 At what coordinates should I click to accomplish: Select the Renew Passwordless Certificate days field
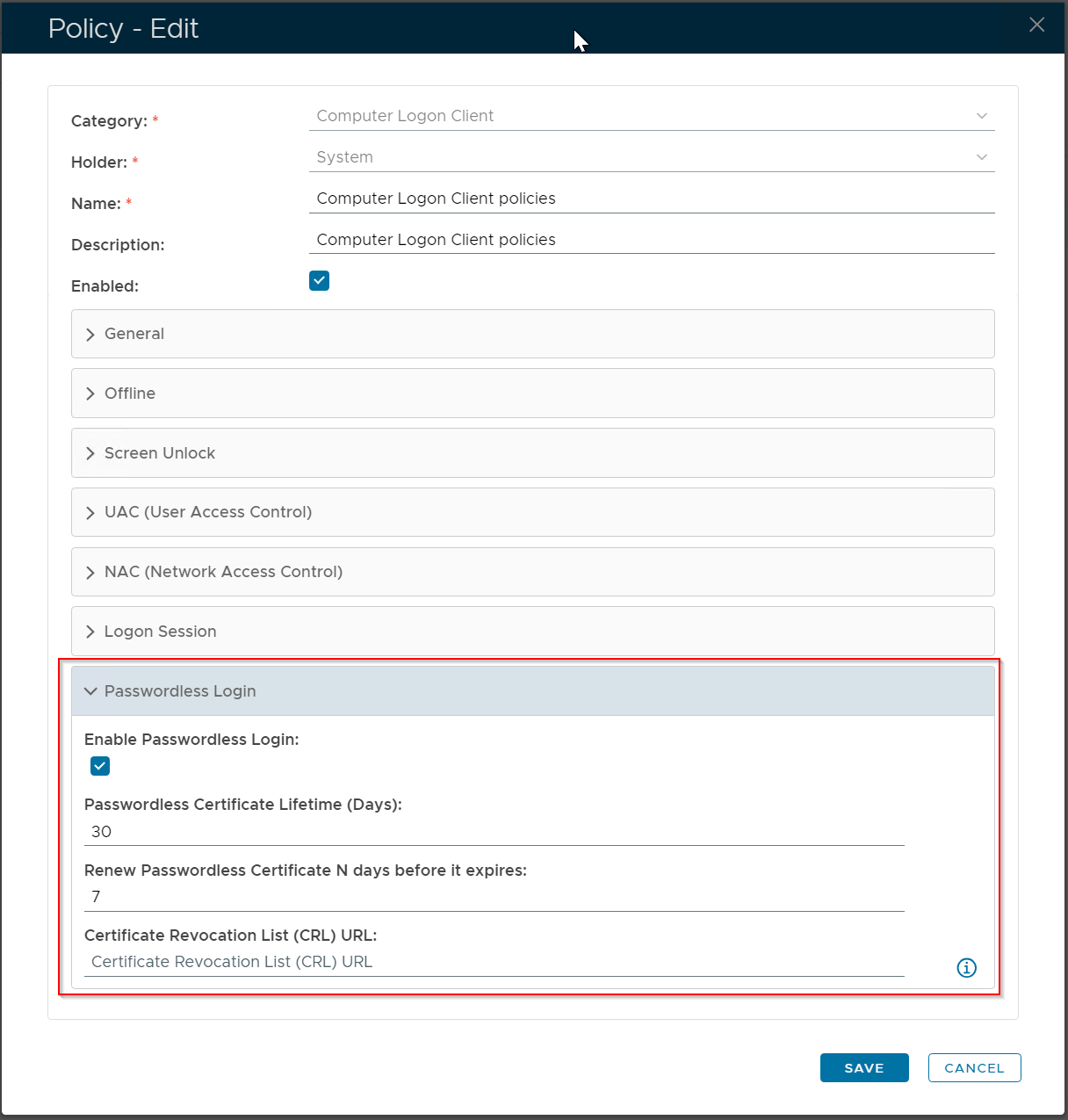coord(494,897)
